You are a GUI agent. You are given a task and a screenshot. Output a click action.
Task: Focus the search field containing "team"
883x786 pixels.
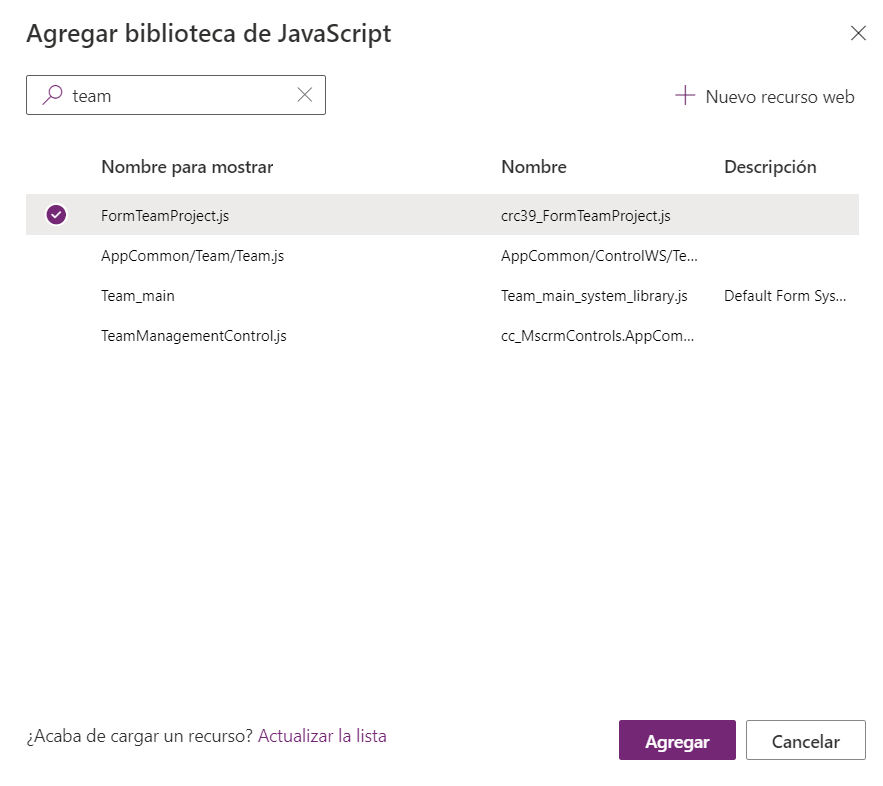tap(180, 96)
